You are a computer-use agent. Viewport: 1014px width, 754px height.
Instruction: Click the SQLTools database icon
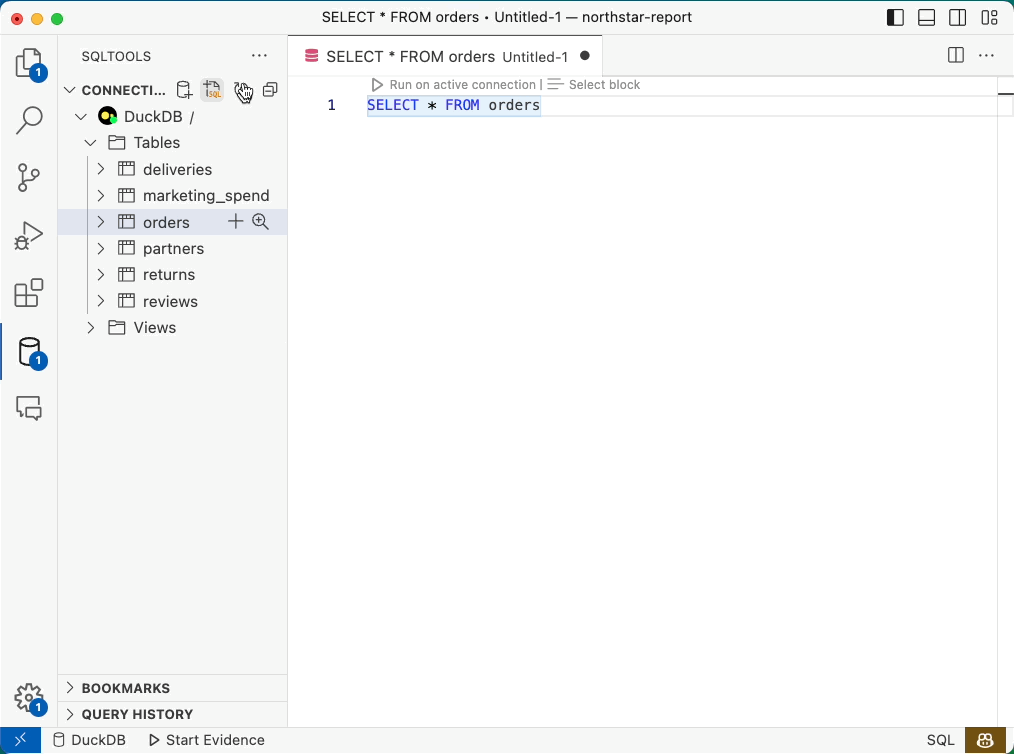pyautogui.click(x=29, y=352)
